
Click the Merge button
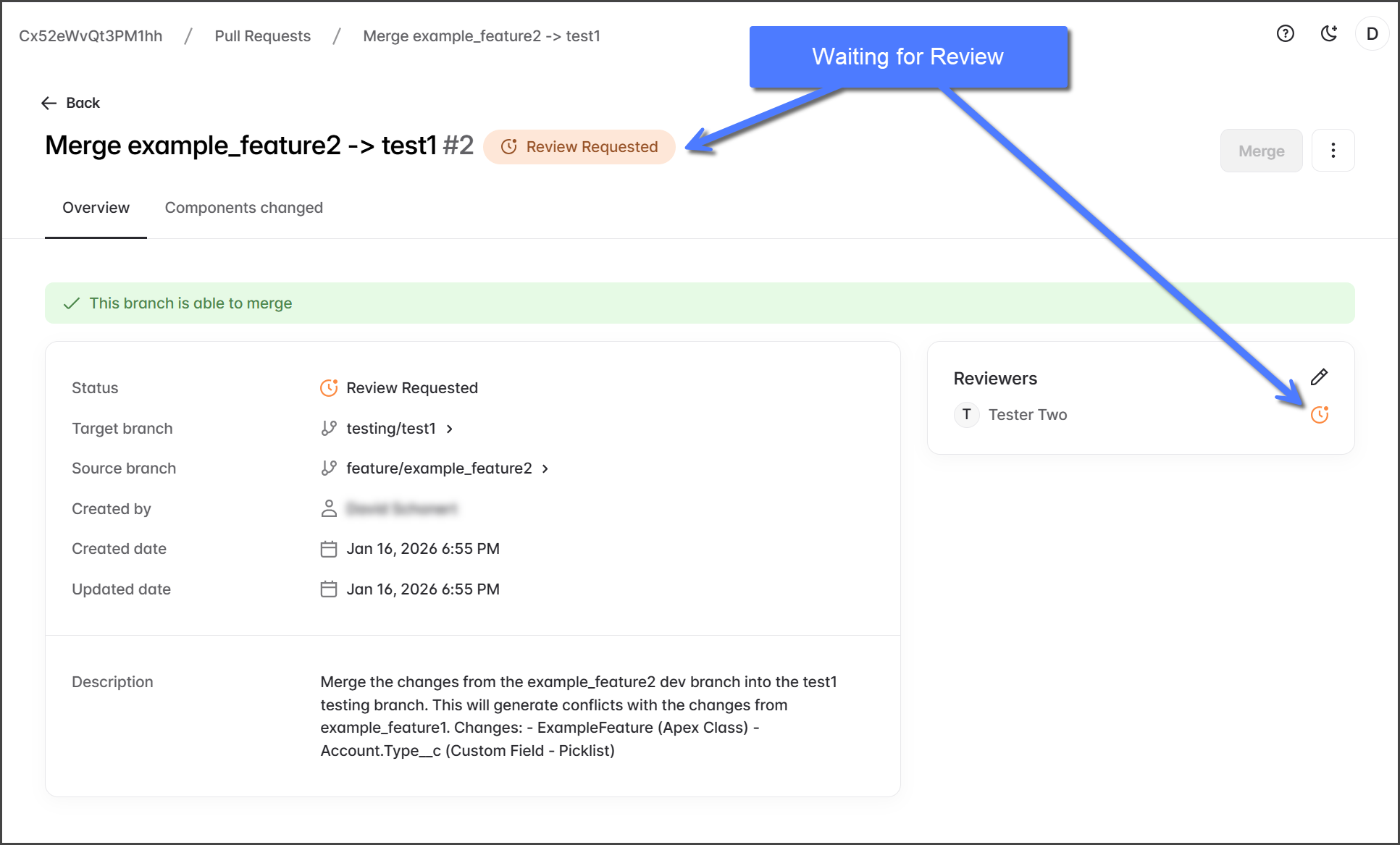pos(1261,151)
